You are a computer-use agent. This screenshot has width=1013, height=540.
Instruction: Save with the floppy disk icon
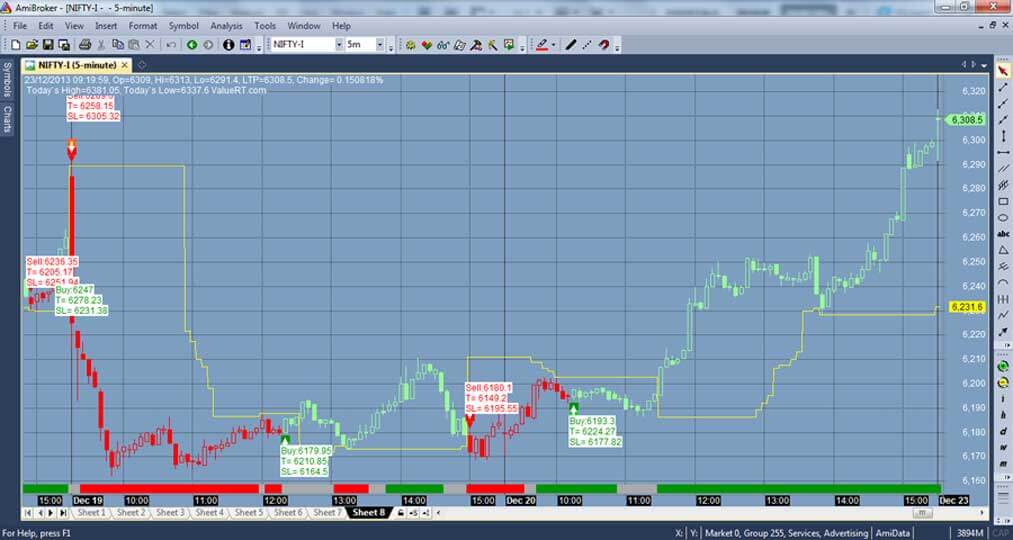(x=48, y=45)
